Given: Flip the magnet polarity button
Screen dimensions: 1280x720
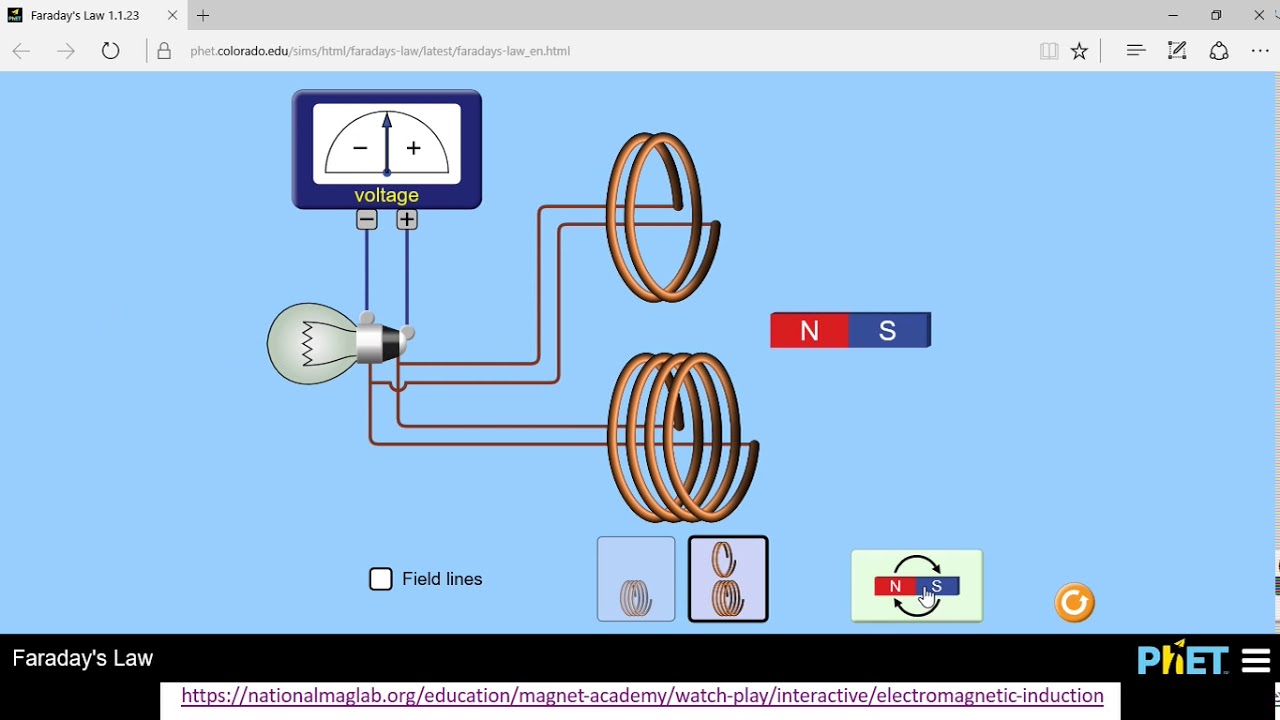Looking at the screenshot, I should 917,586.
